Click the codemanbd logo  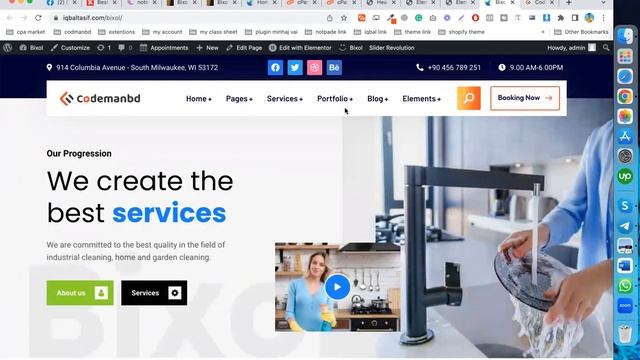coord(100,98)
